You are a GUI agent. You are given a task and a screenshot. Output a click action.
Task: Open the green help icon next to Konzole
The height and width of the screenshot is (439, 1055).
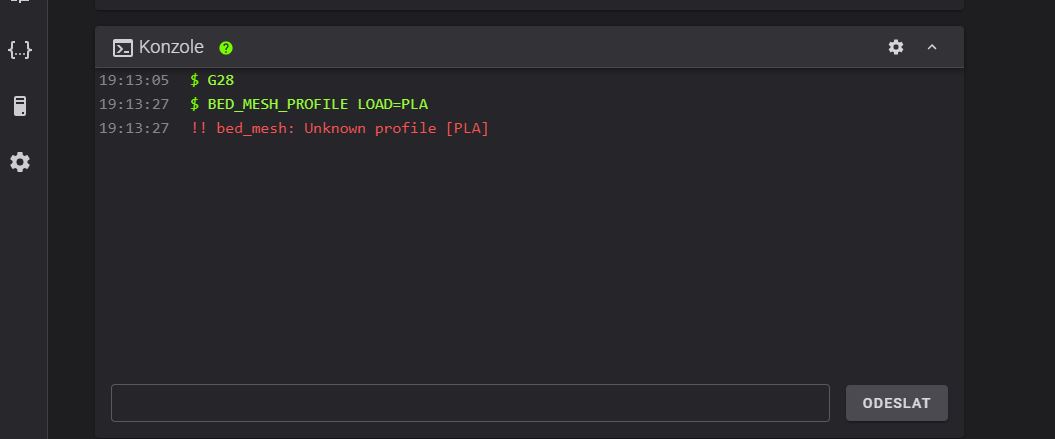point(226,48)
